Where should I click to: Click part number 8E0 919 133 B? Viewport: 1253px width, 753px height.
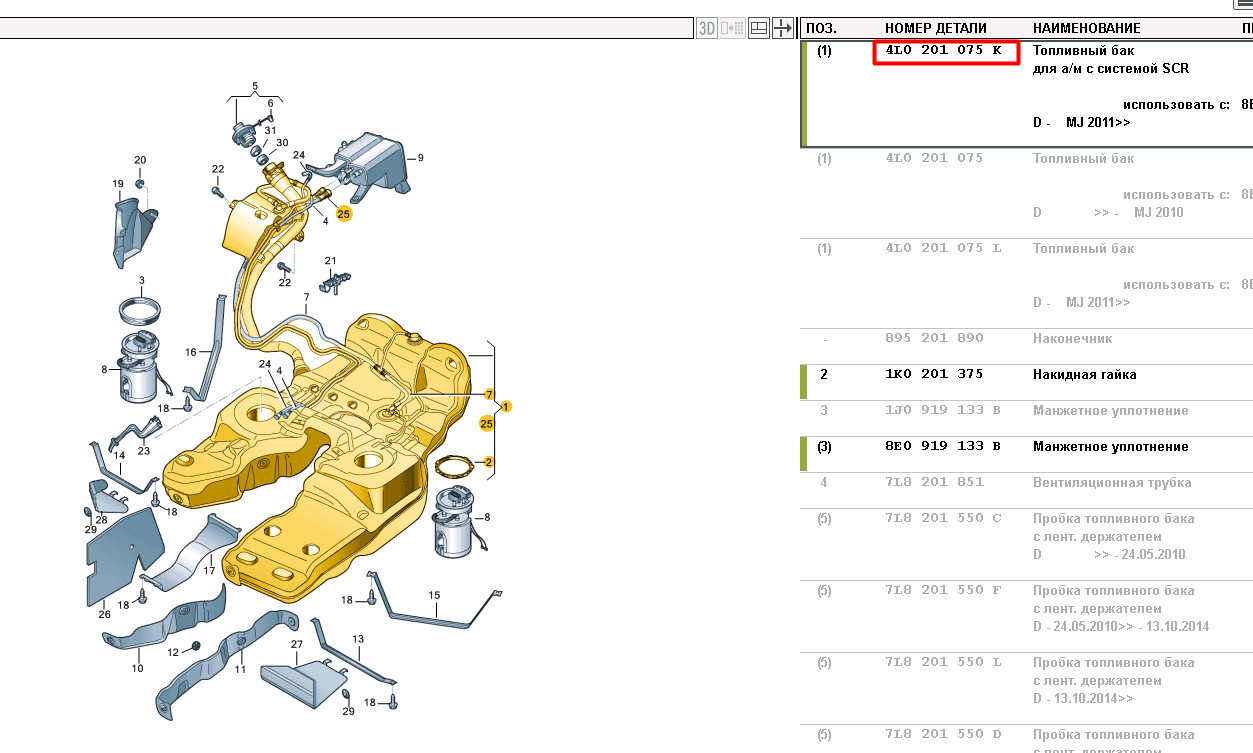(x=943, y=446)
